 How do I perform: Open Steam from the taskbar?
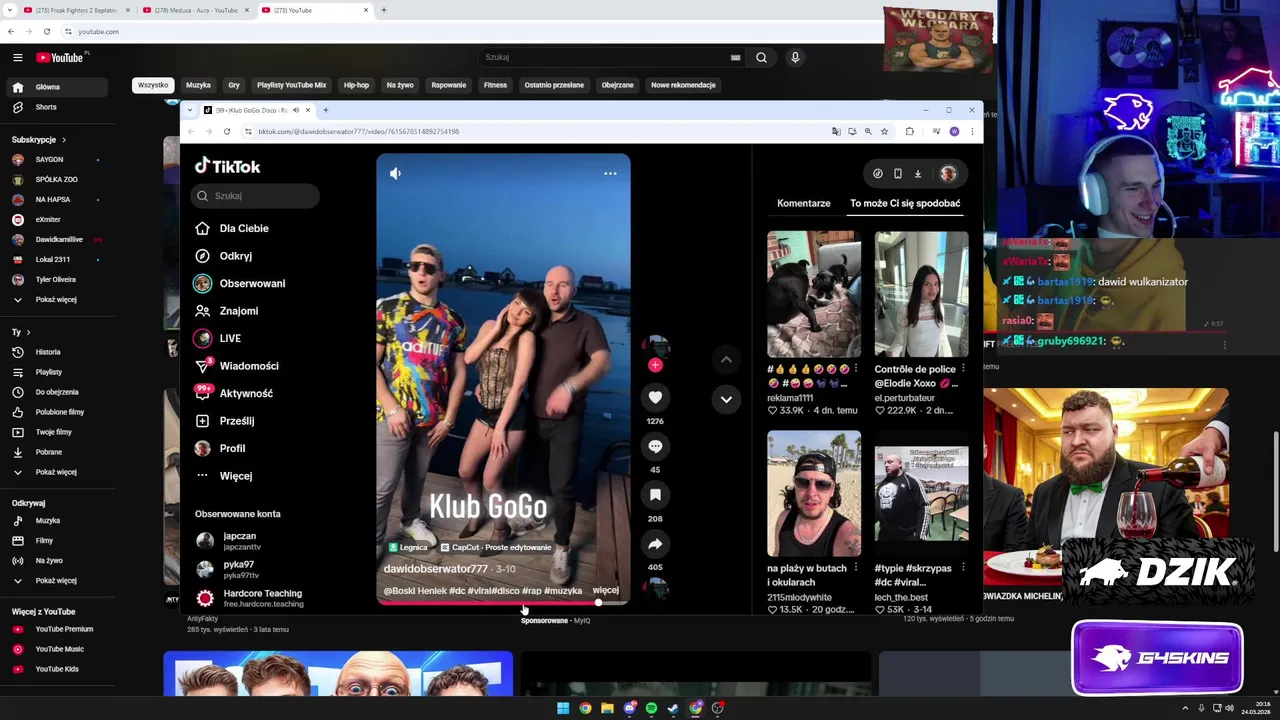coord(673,708)
